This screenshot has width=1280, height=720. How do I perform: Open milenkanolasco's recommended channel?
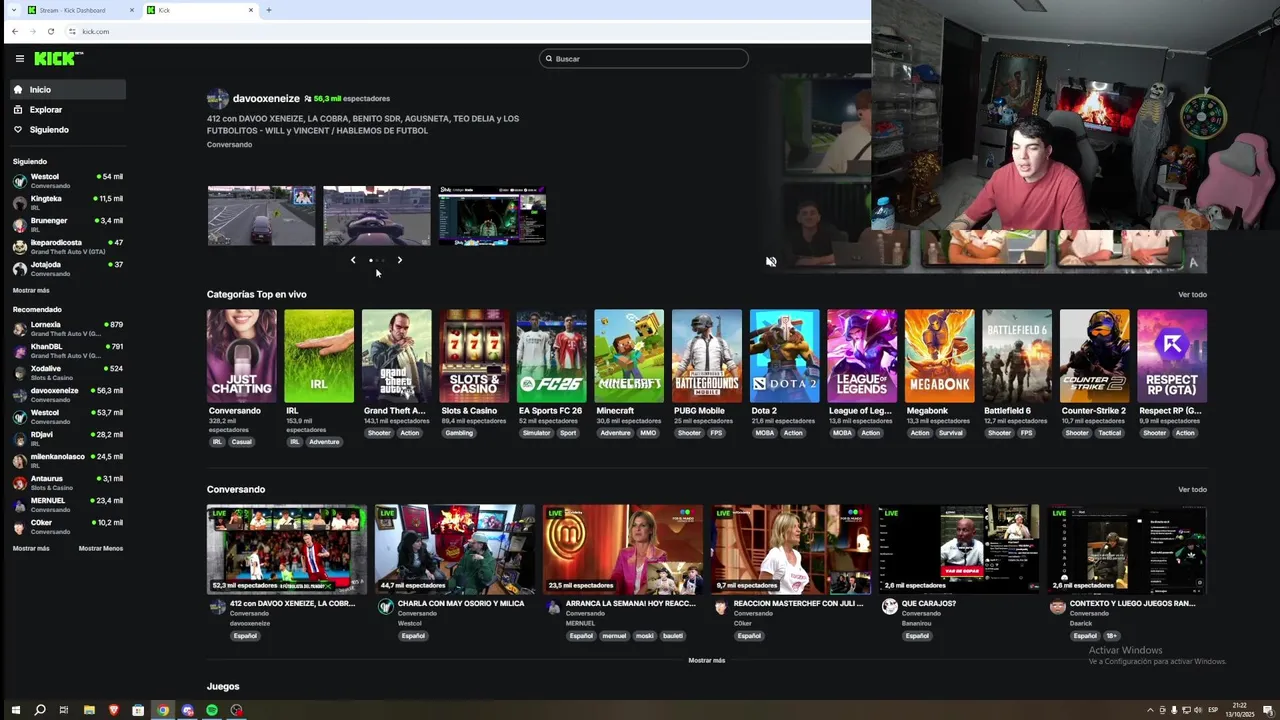pos(68,460)
